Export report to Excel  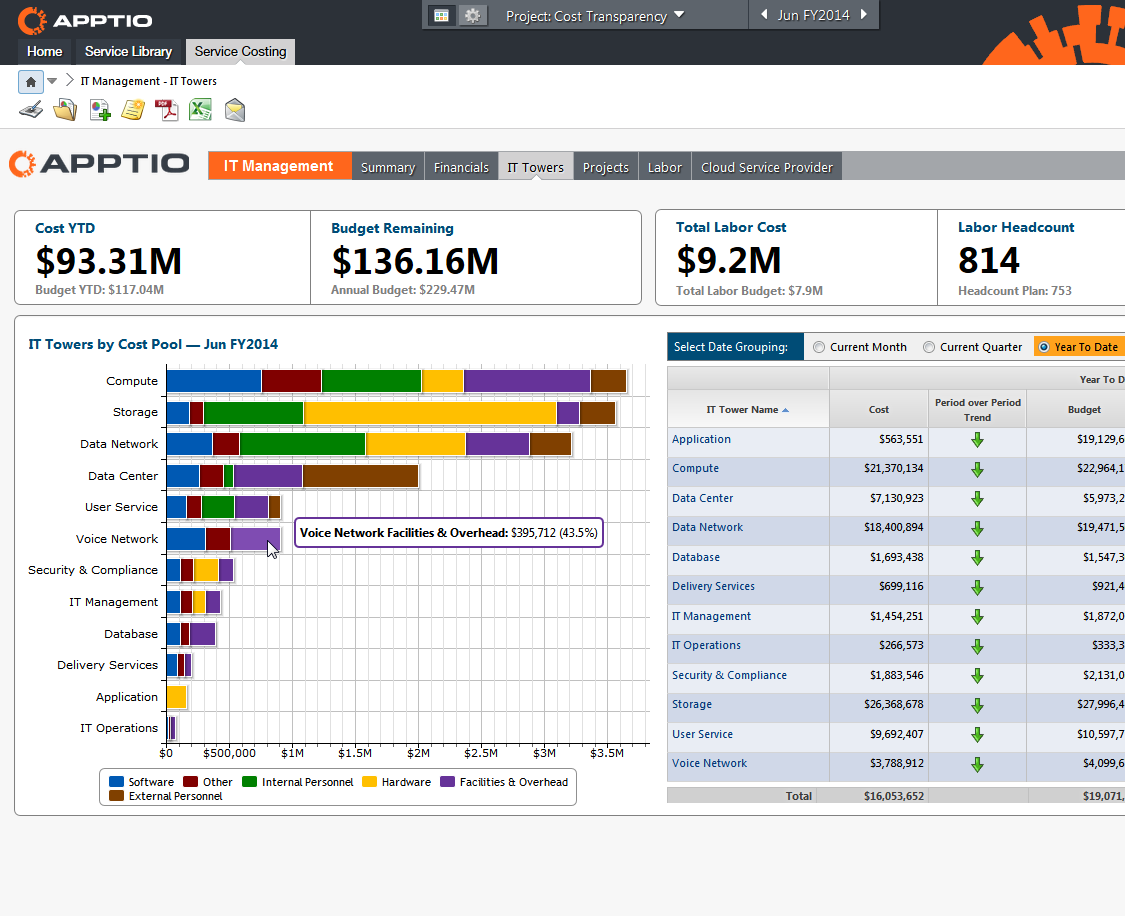click(201, 110)
